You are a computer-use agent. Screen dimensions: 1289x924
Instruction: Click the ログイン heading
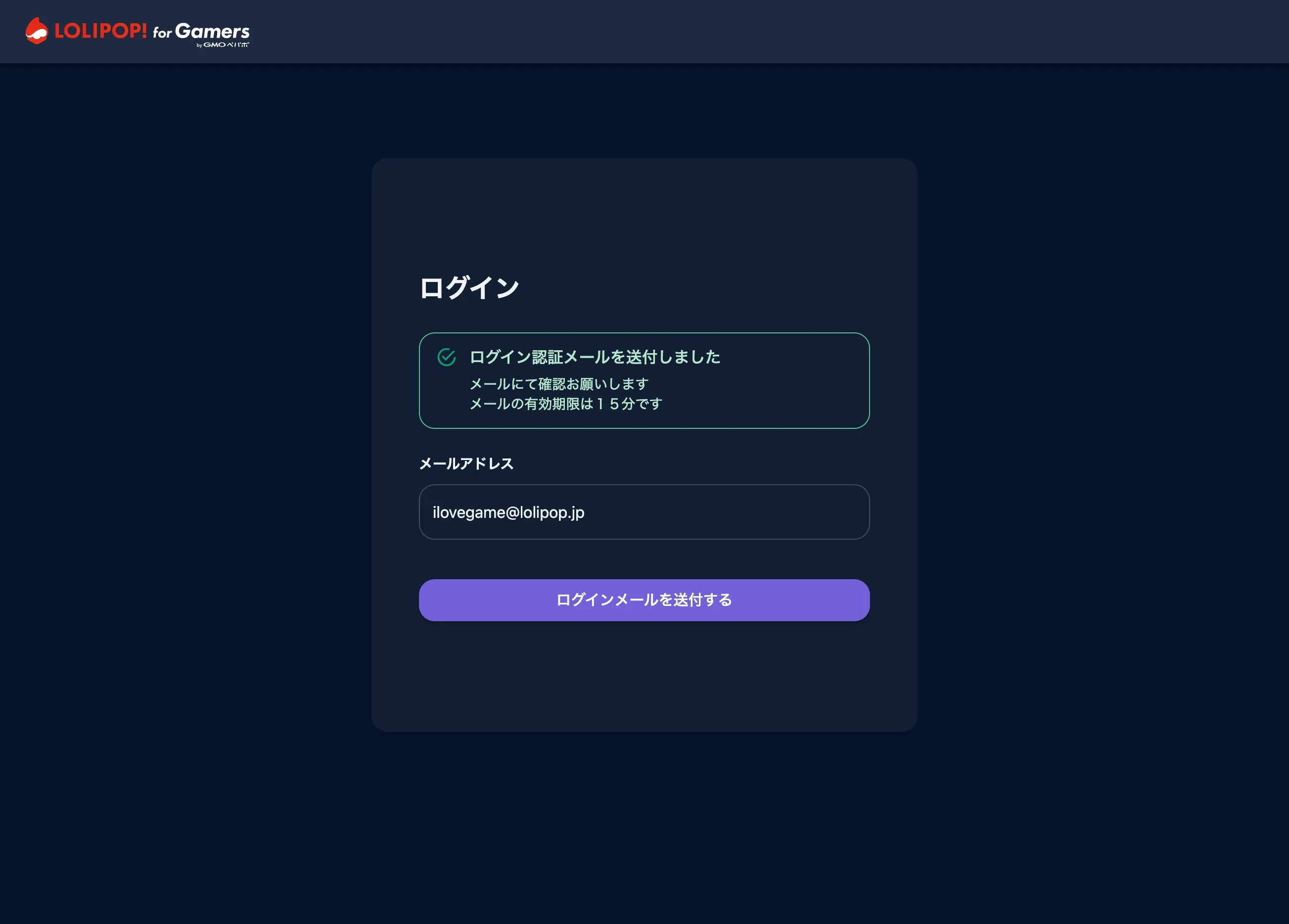pos(469,287)
